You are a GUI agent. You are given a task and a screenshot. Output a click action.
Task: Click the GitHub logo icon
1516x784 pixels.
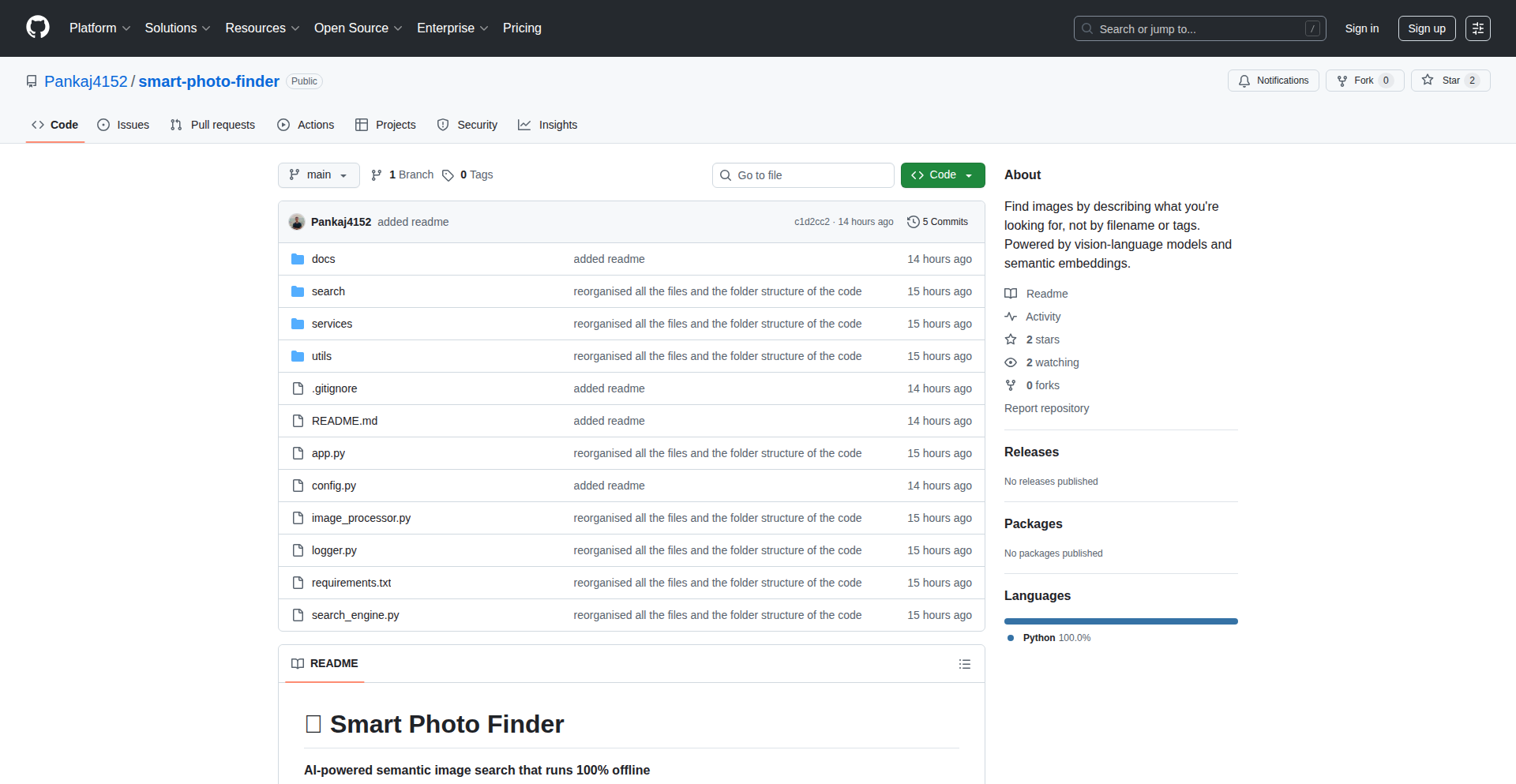pyautogui.click(x=38, y=28)
